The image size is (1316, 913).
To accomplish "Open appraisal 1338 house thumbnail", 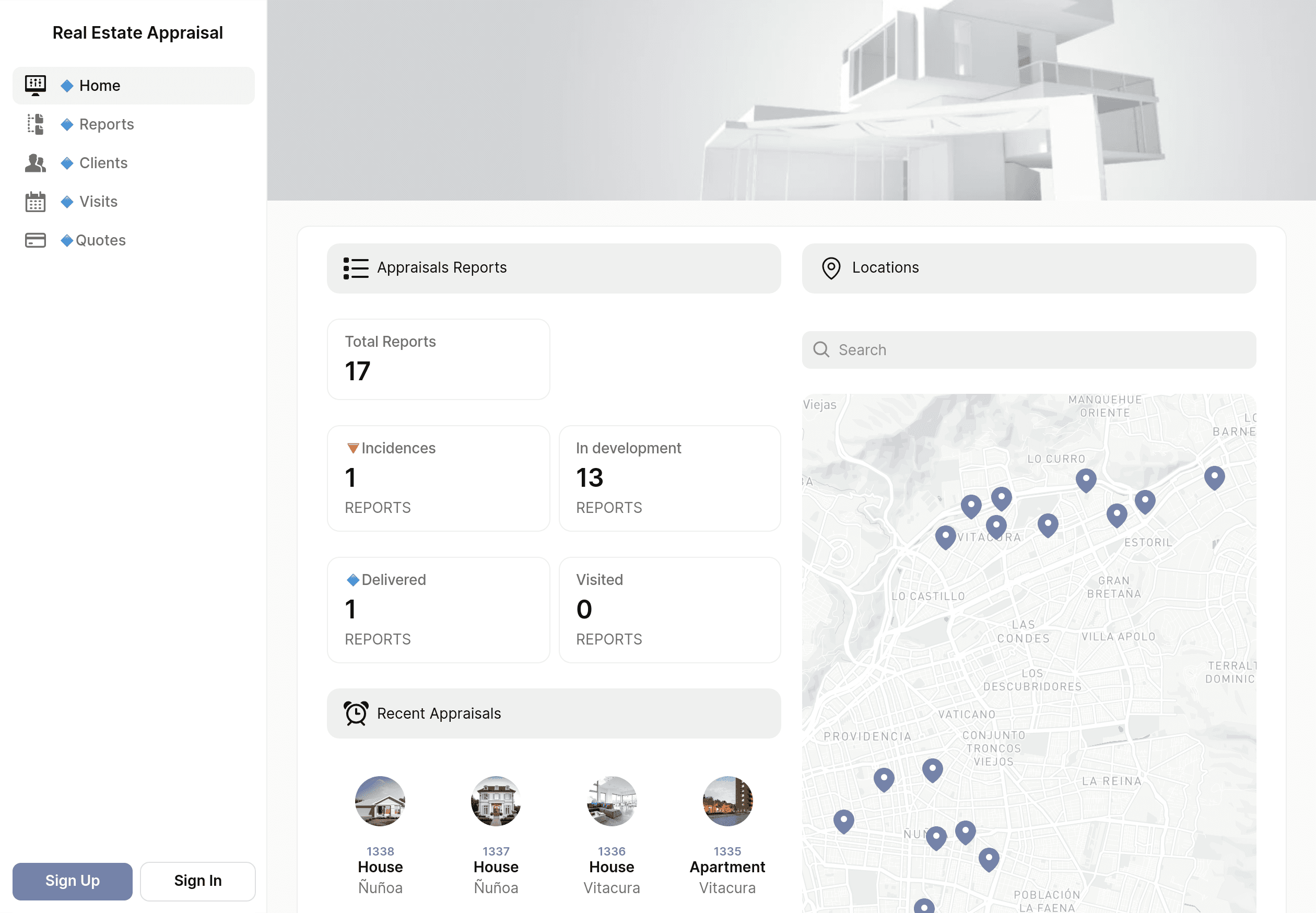I will (380, 801).
